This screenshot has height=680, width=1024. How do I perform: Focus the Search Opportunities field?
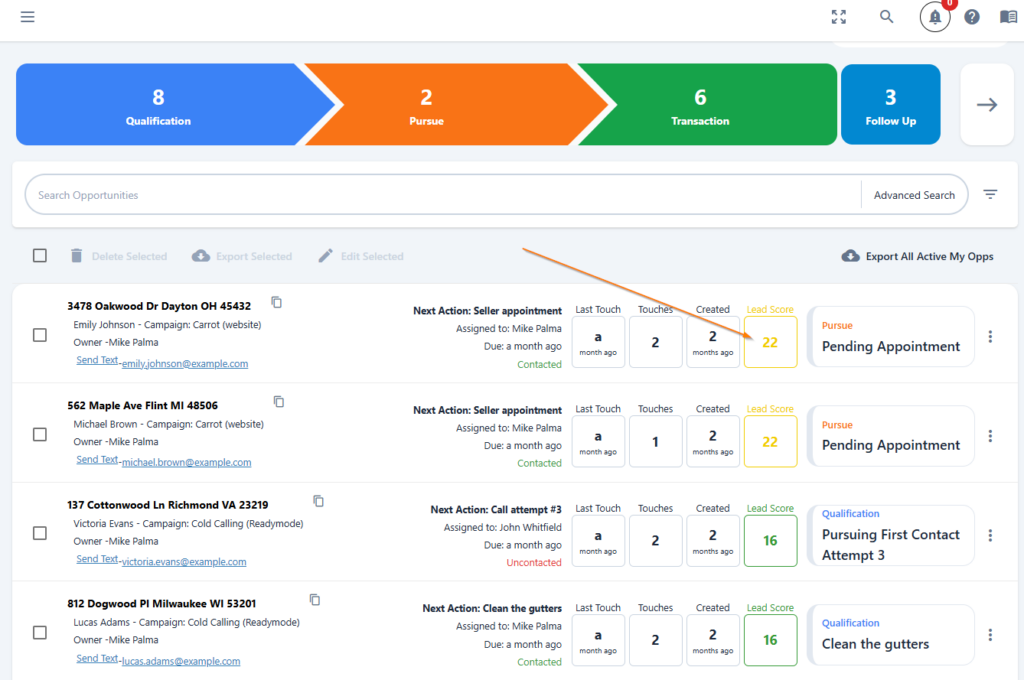pos(444,195)
